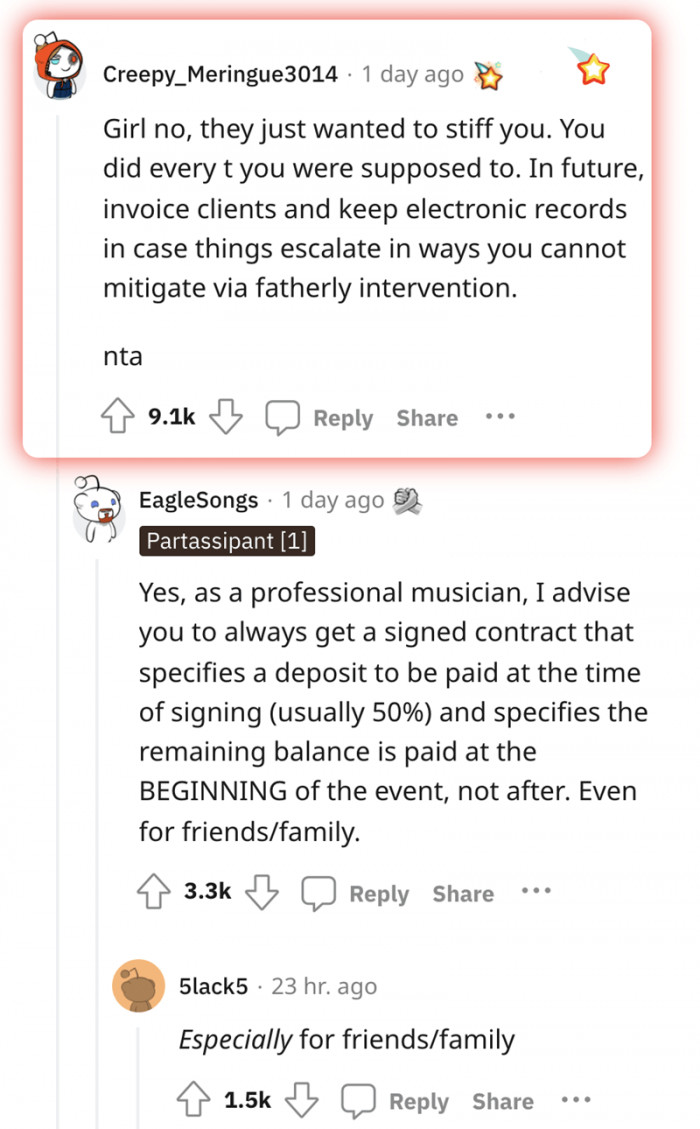Open EagleSongs' snoo avatar
The height and width of the screenshot is (1129, 700).
pyautogui.click(x=99, y=507)
